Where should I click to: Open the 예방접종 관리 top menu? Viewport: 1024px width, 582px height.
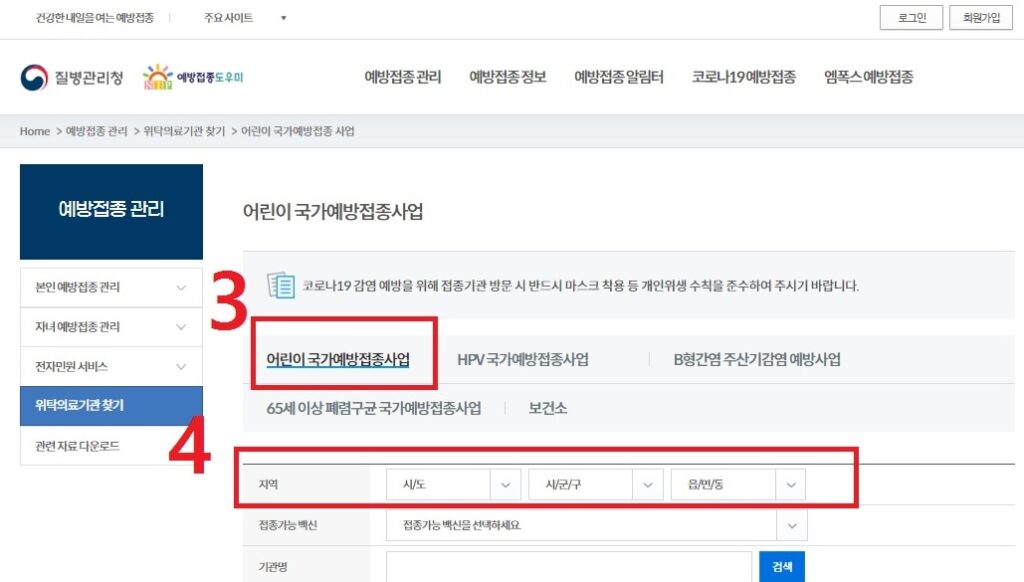click(403, 77)
